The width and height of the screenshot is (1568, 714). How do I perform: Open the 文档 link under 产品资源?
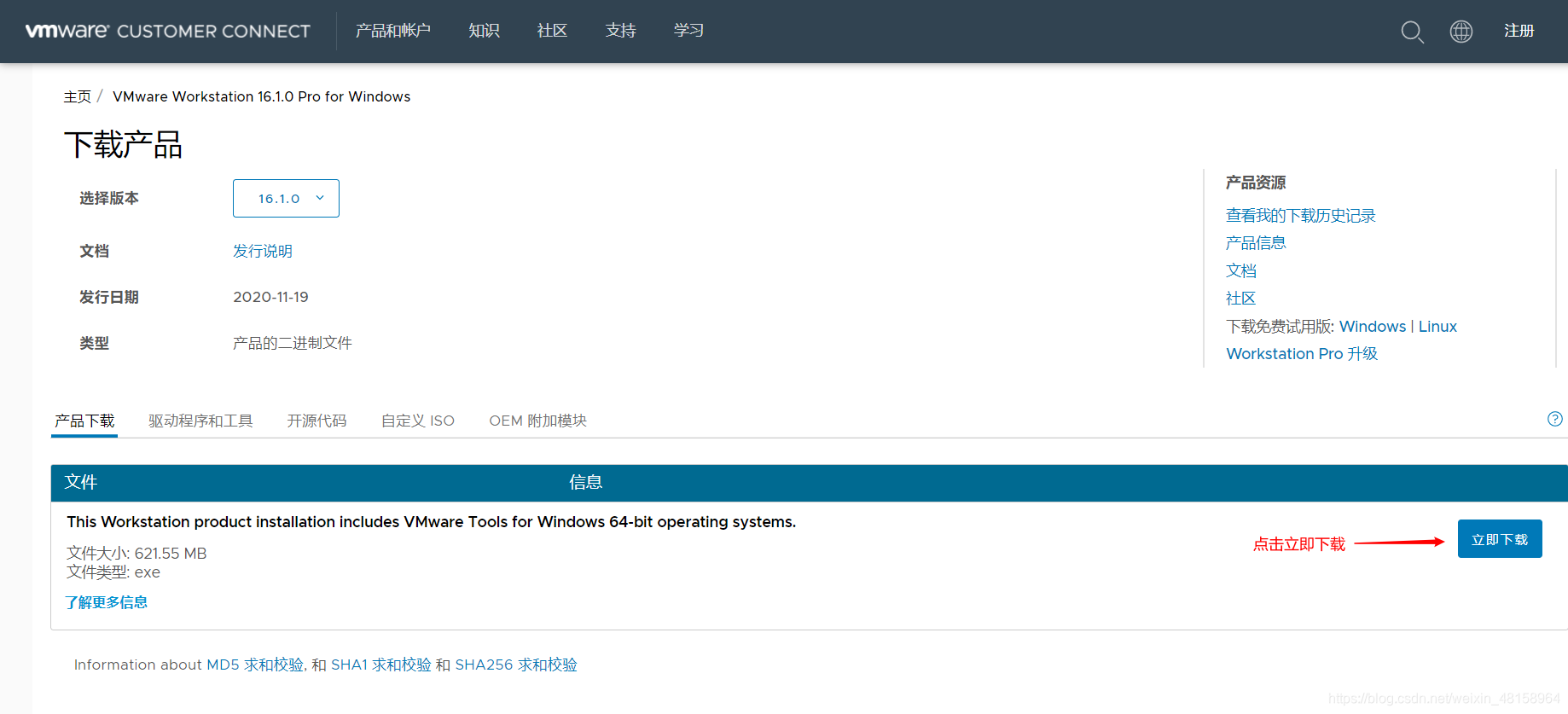(1241, 270)
